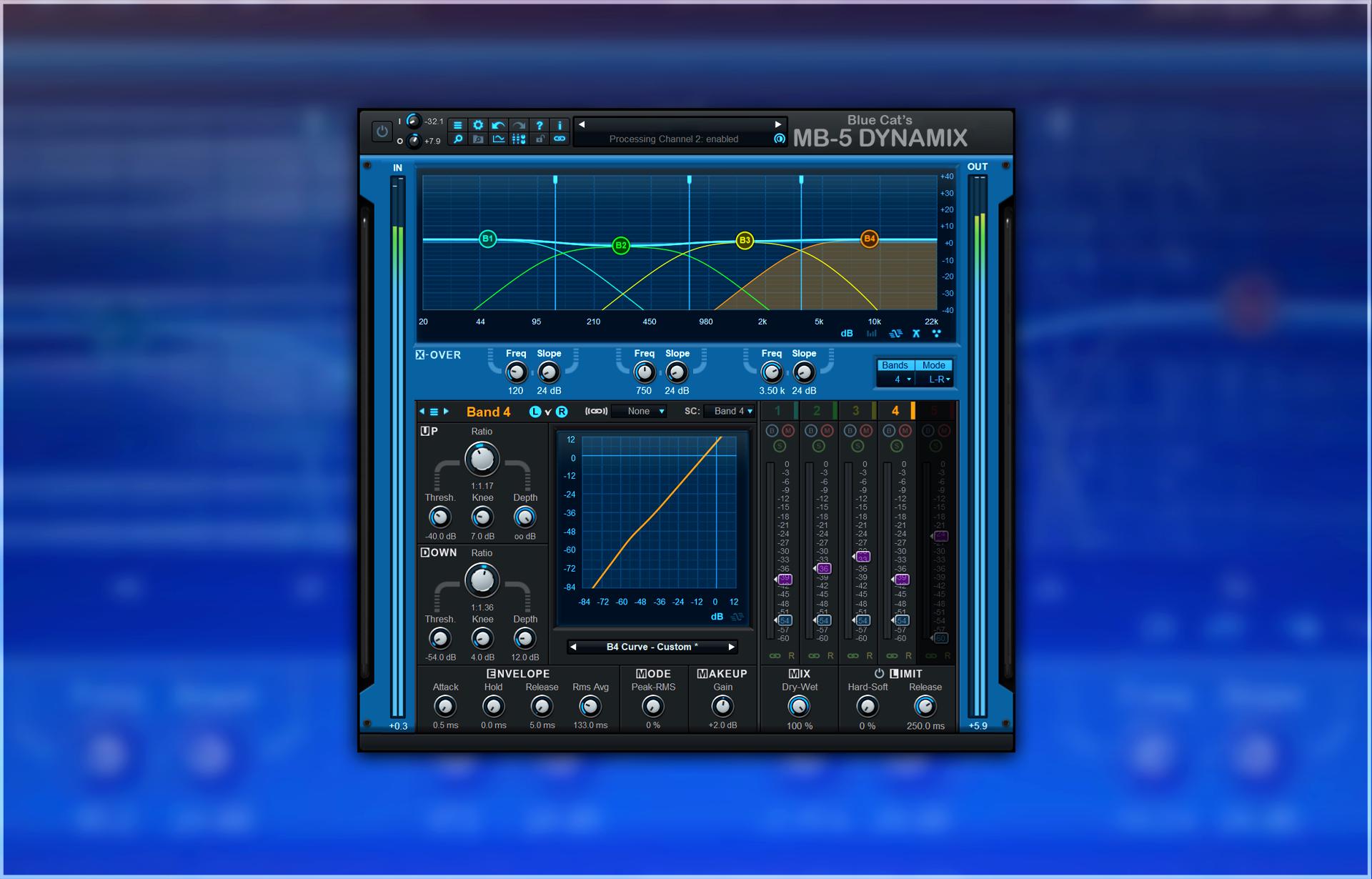The height and width of the screenshot is (879, 1372).
Task: Toggle the Limit power button
Action: coord(879,673)
